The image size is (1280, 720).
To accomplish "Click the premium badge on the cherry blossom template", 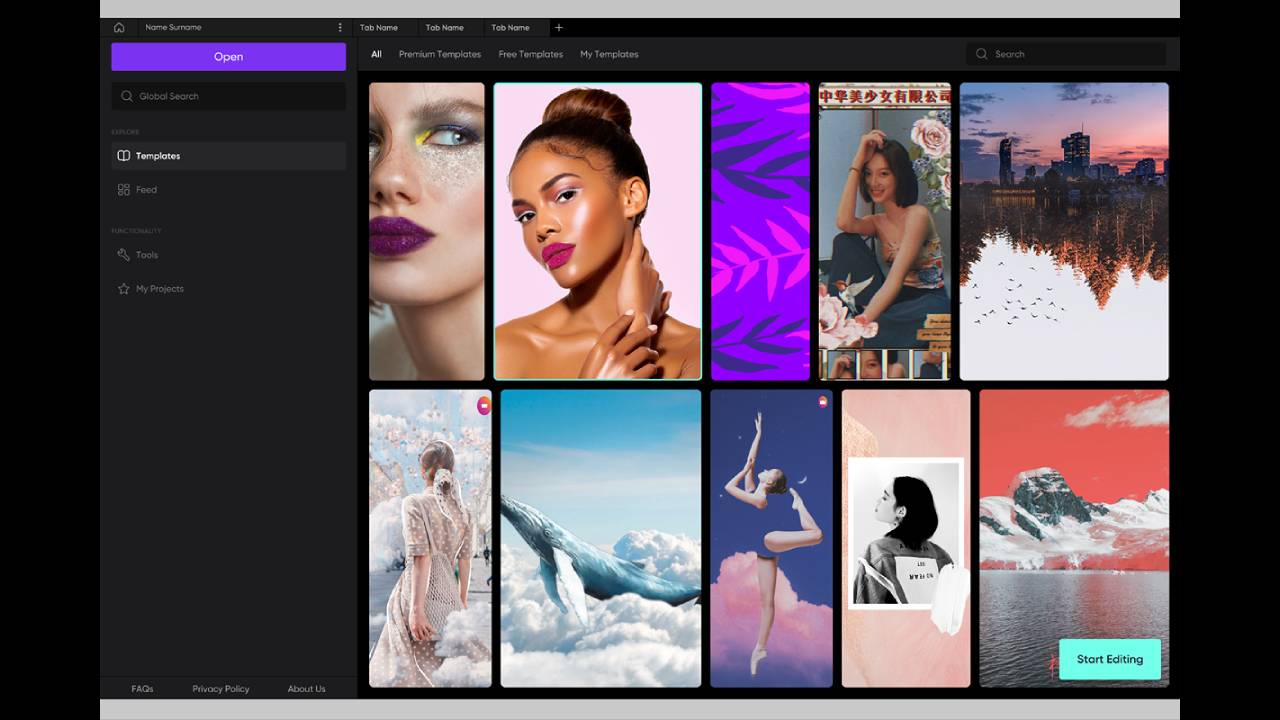I will pyautogui.click(x=484, y=405).
